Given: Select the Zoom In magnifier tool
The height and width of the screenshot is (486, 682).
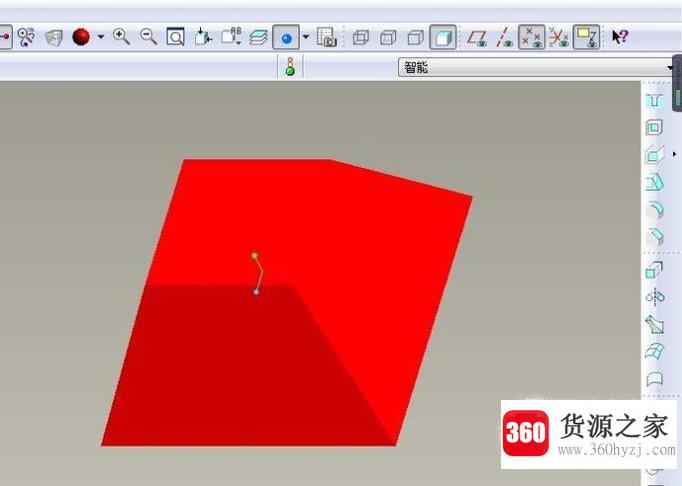Looking at the screenshot, I should click(x=121, y=37).
